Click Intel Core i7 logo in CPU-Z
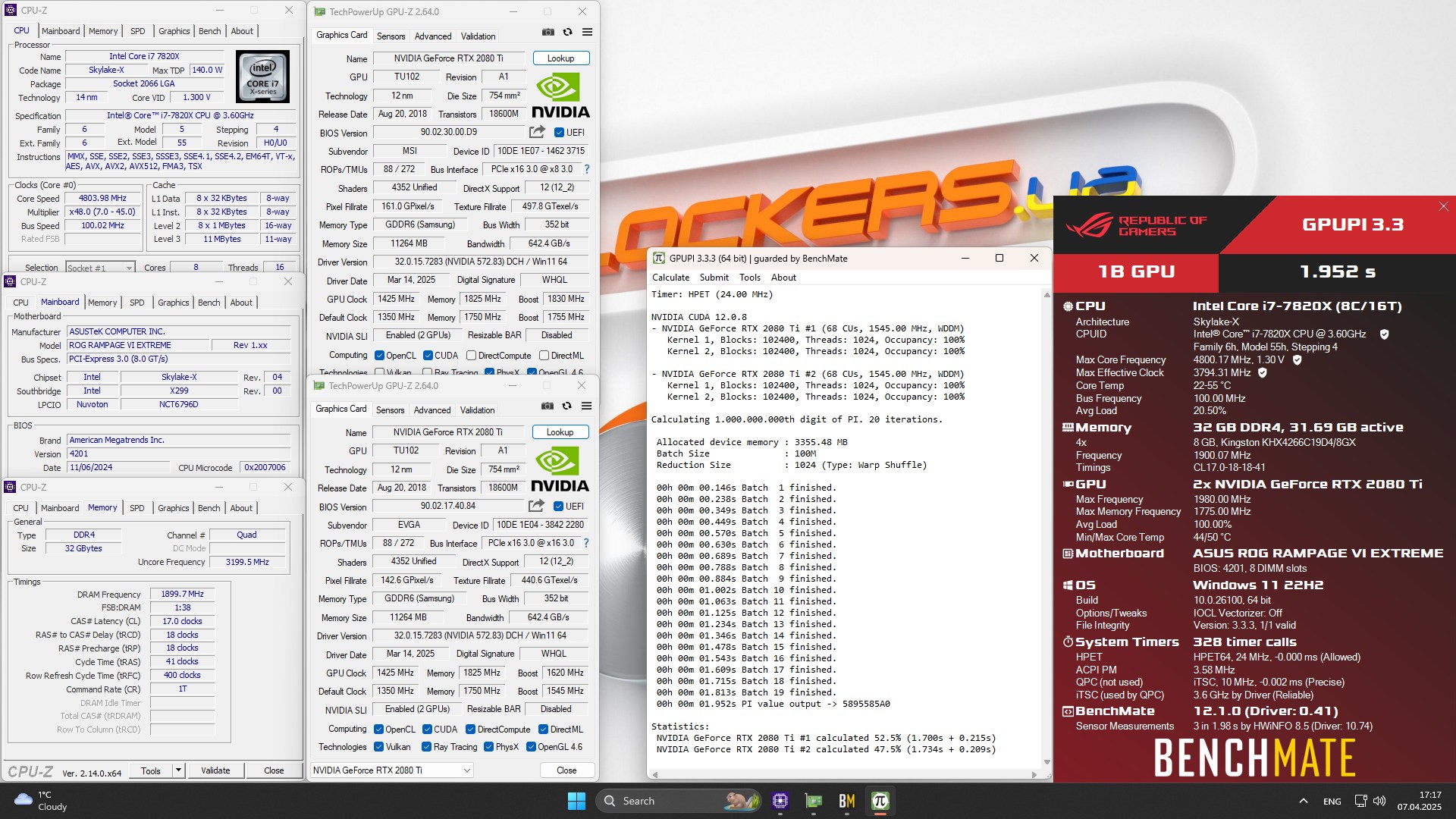The width and height of the screenshot is (1456, 819). coord(262,77)
